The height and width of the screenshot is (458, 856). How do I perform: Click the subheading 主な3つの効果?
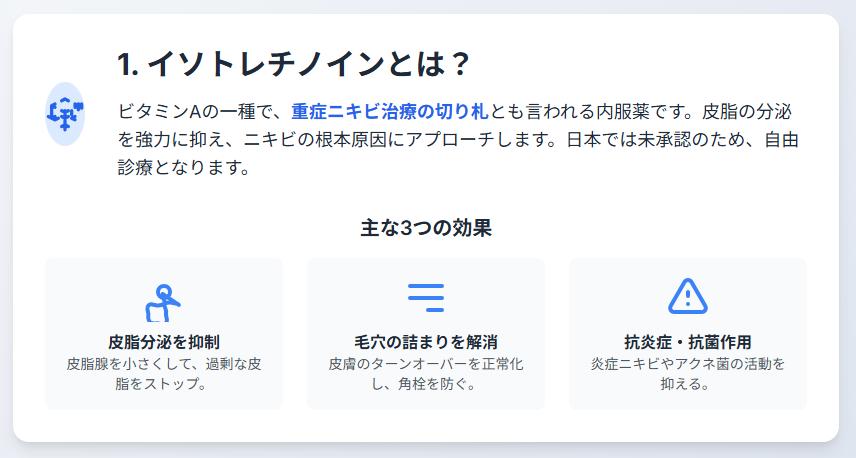[426, 228]
